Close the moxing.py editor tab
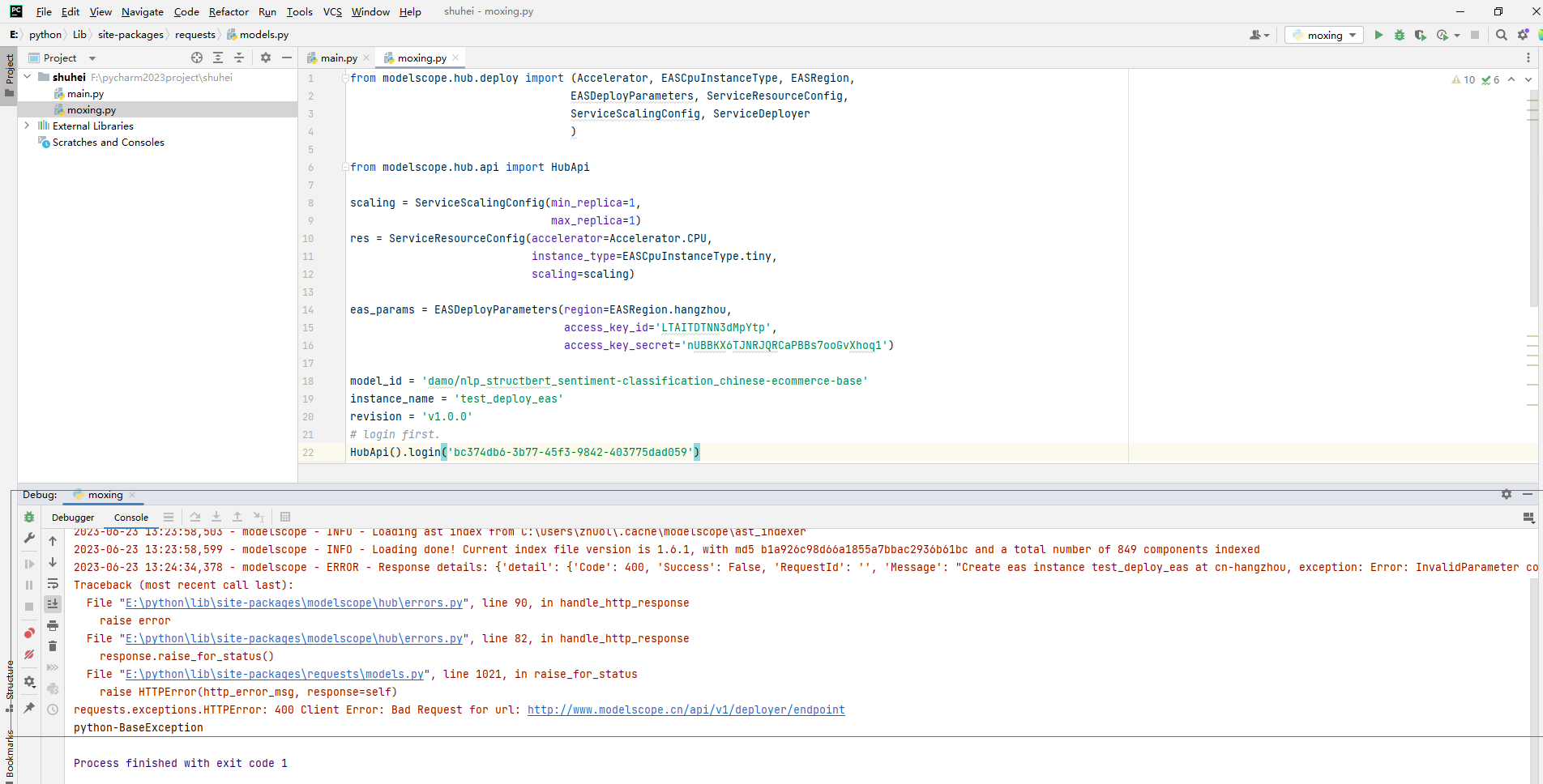Screen dimensions: 1543x784 (x=456, y=58)
